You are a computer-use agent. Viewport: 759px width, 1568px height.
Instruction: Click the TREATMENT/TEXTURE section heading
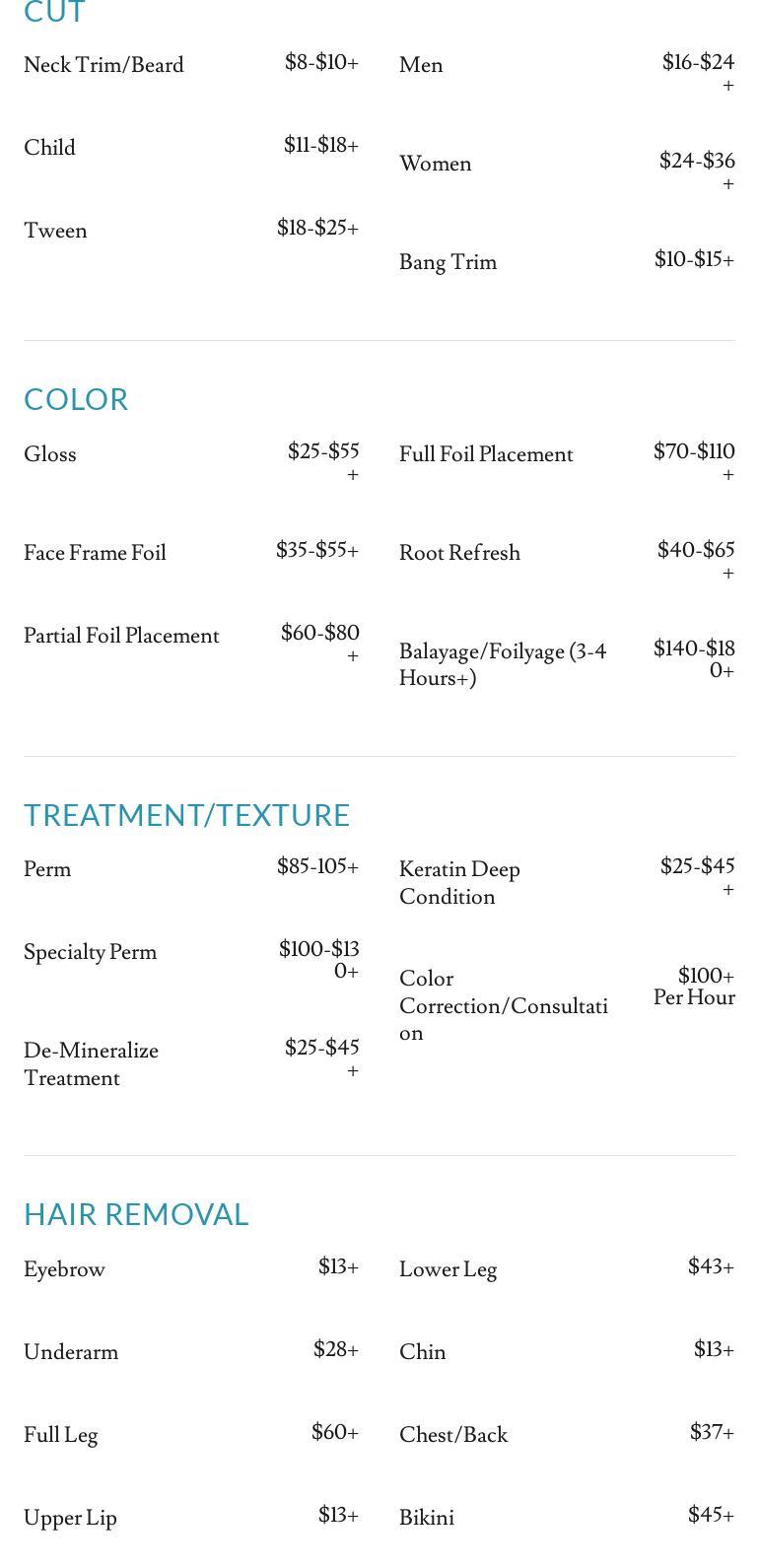click(186, 815)
